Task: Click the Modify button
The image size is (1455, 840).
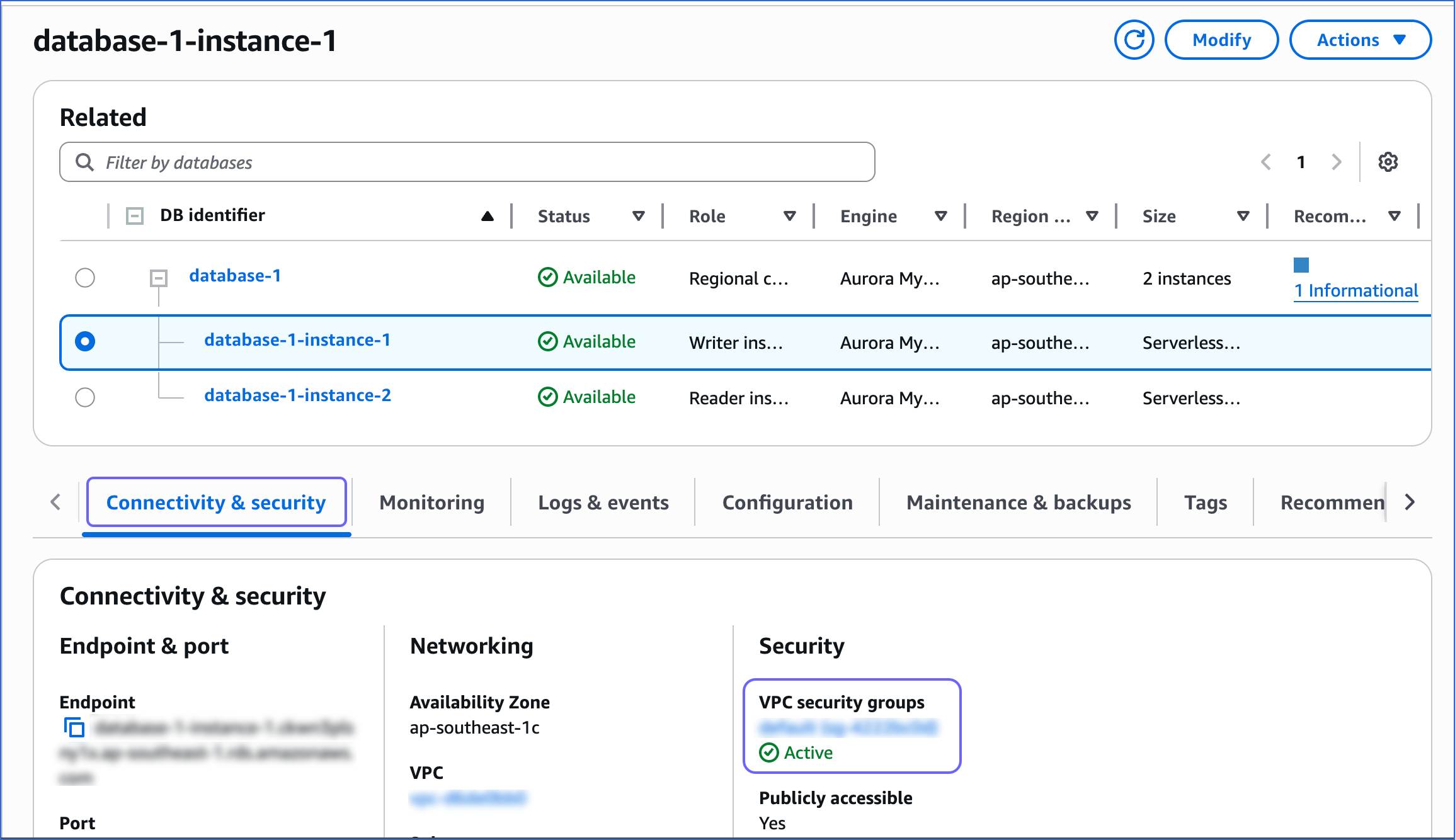Action: tap(1222, 40)
